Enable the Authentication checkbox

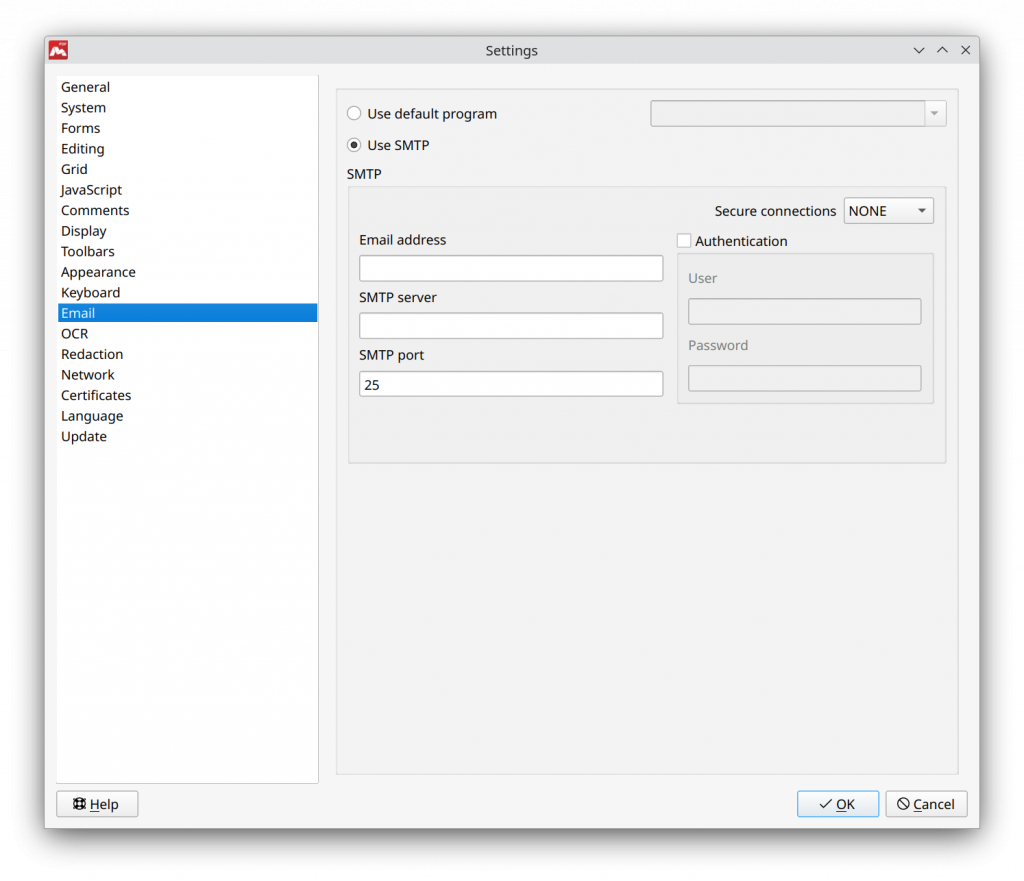[x=684, y=241]
